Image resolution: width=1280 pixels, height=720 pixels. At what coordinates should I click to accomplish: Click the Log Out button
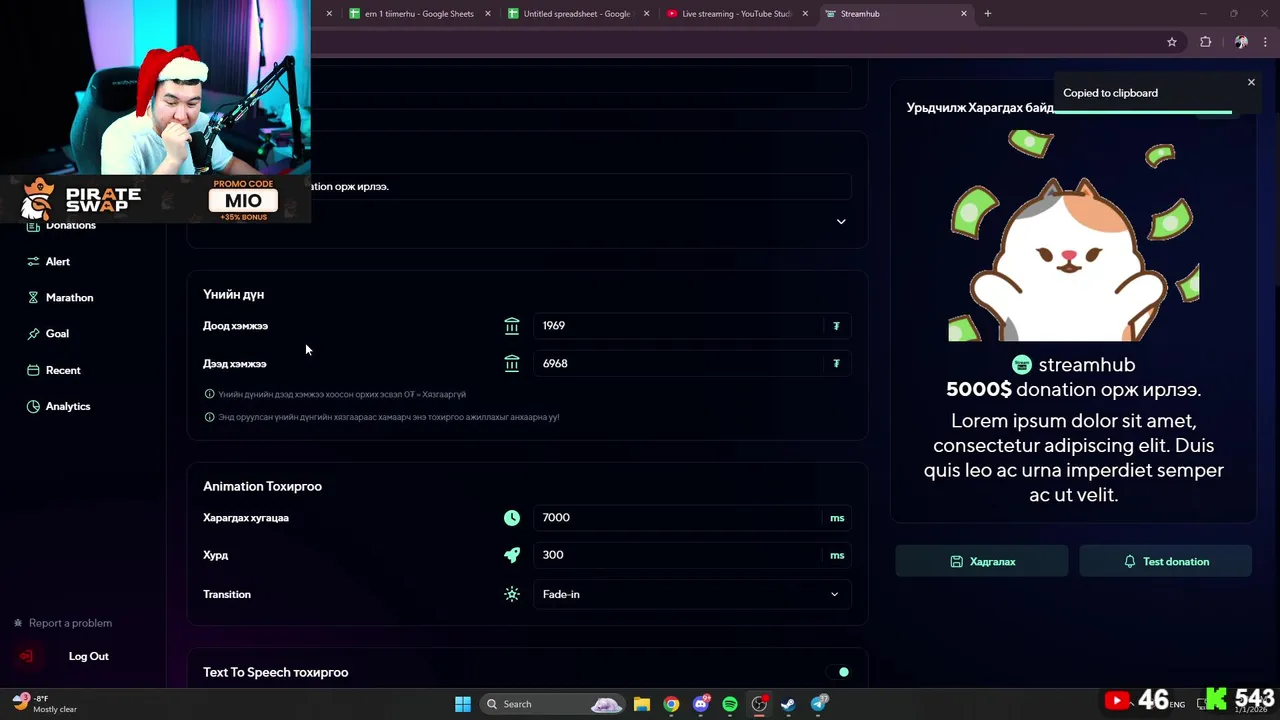88,656
